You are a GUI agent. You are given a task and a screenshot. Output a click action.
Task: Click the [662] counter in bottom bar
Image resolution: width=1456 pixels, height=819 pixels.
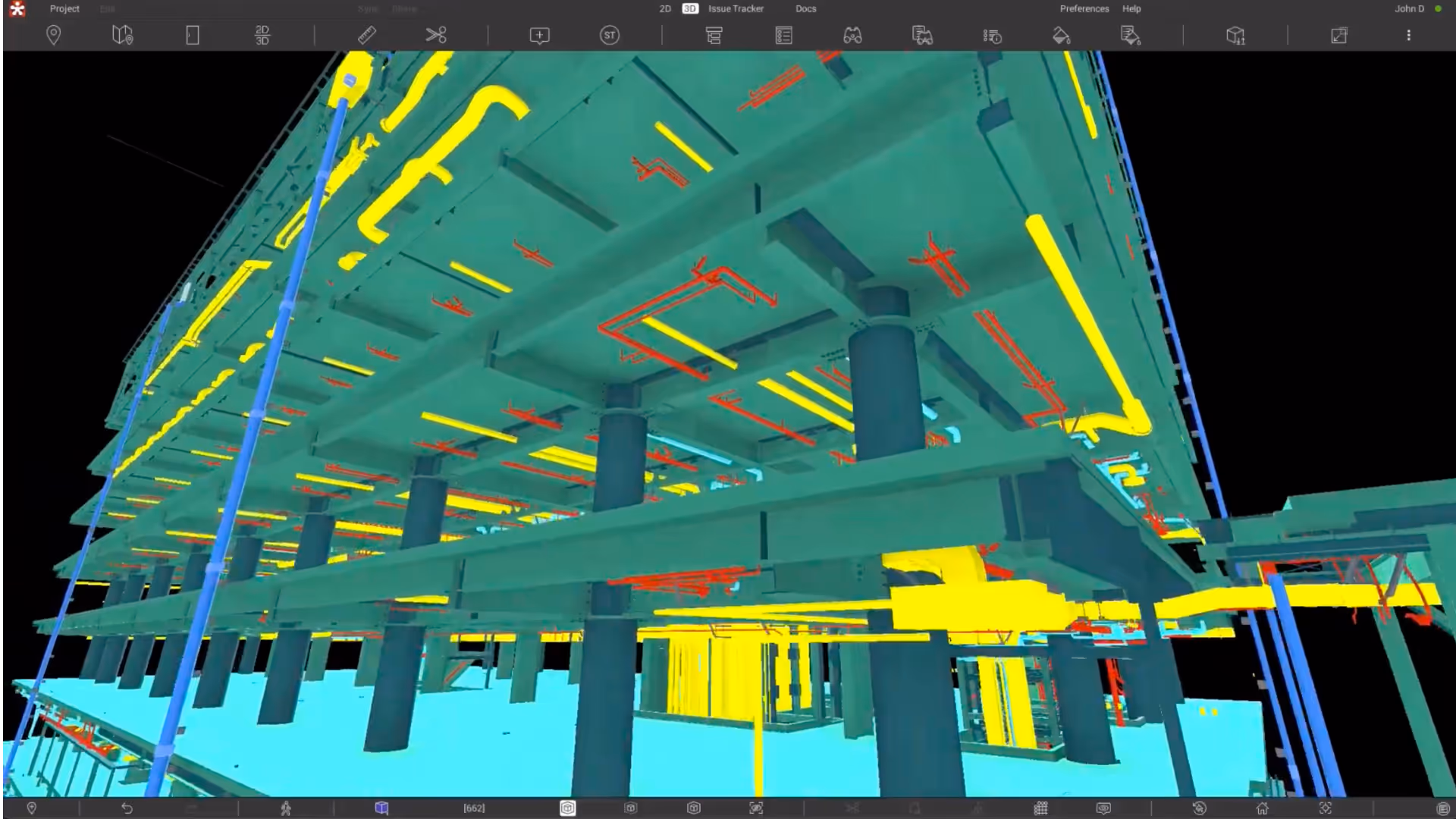pyautogui.click(x=474, y=808)
